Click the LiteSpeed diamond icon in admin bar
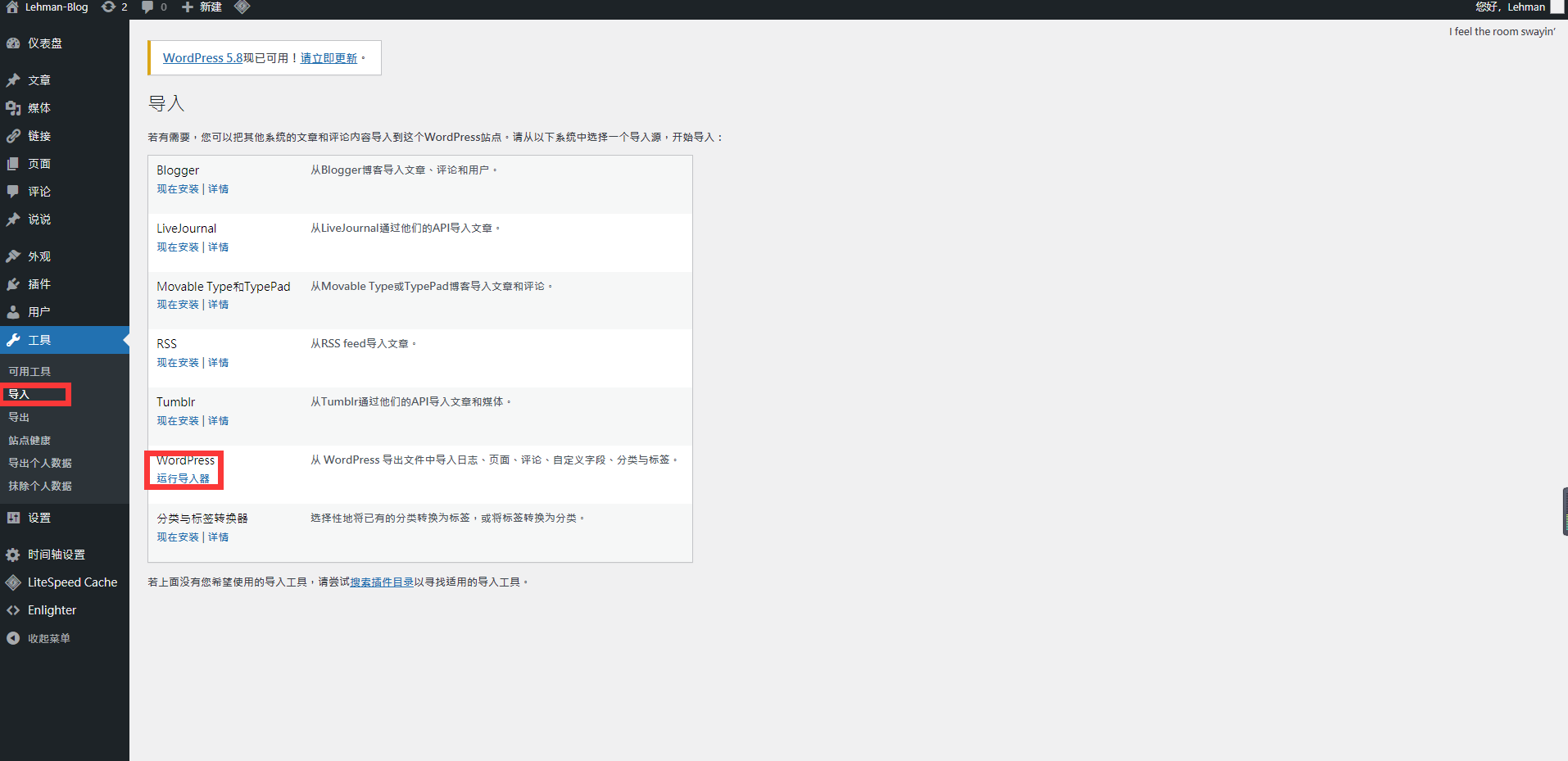 242,7
